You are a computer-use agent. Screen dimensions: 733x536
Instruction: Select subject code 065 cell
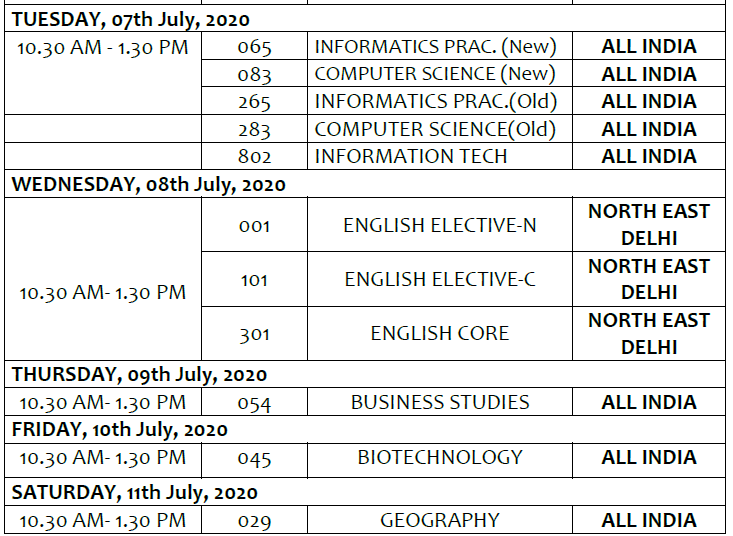pyautogui.click(x=254, y=47)
